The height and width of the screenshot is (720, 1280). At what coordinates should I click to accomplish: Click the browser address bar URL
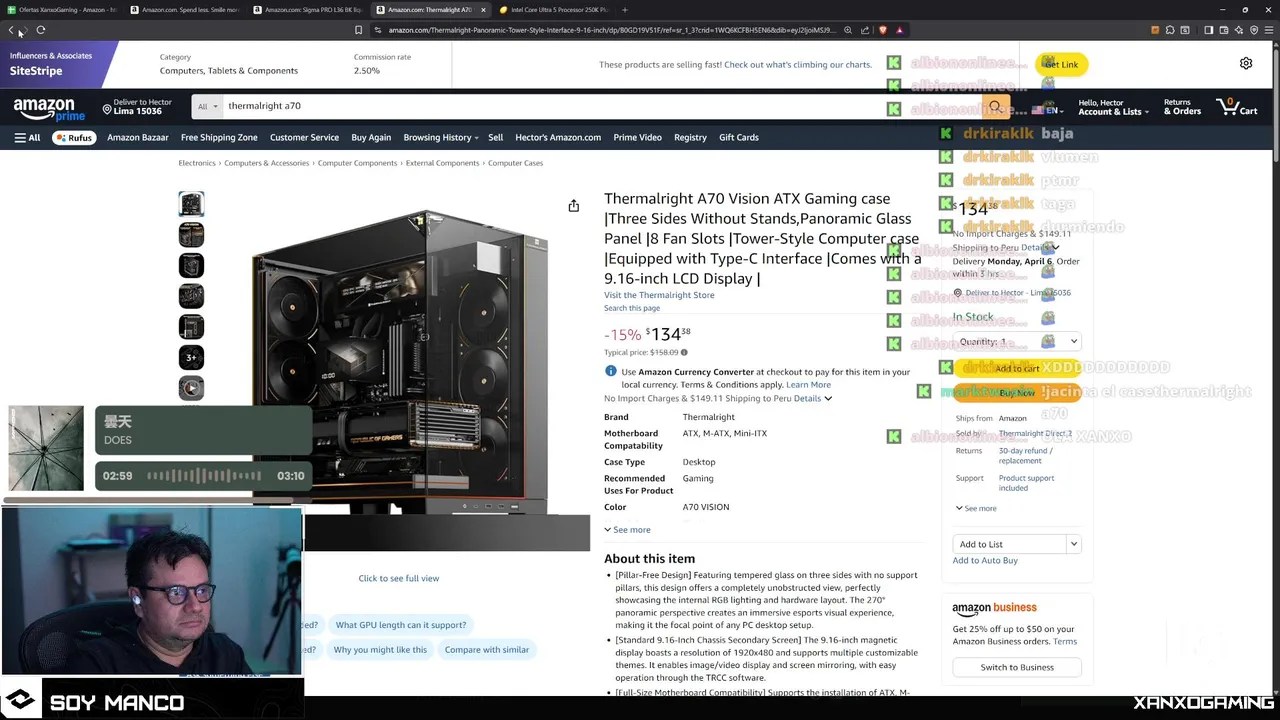pyautogui.click(x=610, y=30)
